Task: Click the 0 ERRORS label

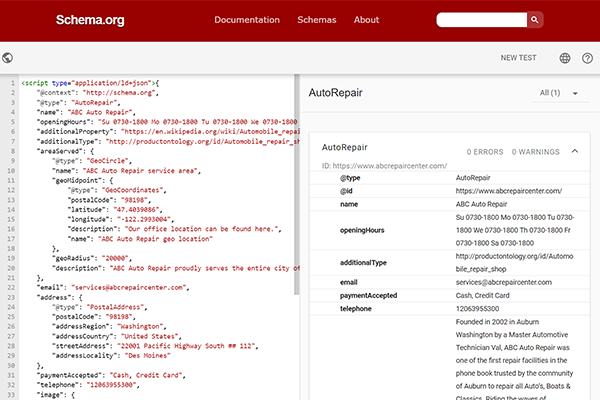Action: [485, 152]
